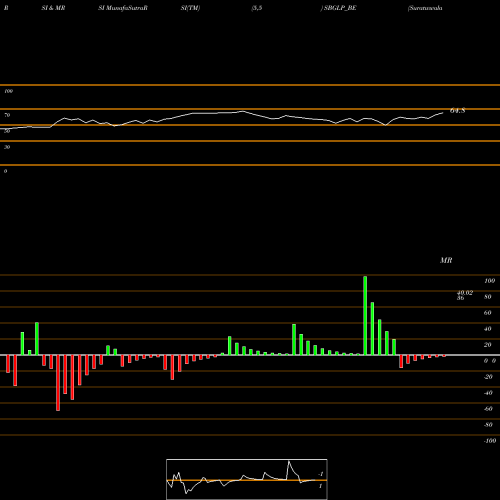Click the RSI panel 0 level label
This screenshot has width=500, height=500.
[x=6, y=171]
